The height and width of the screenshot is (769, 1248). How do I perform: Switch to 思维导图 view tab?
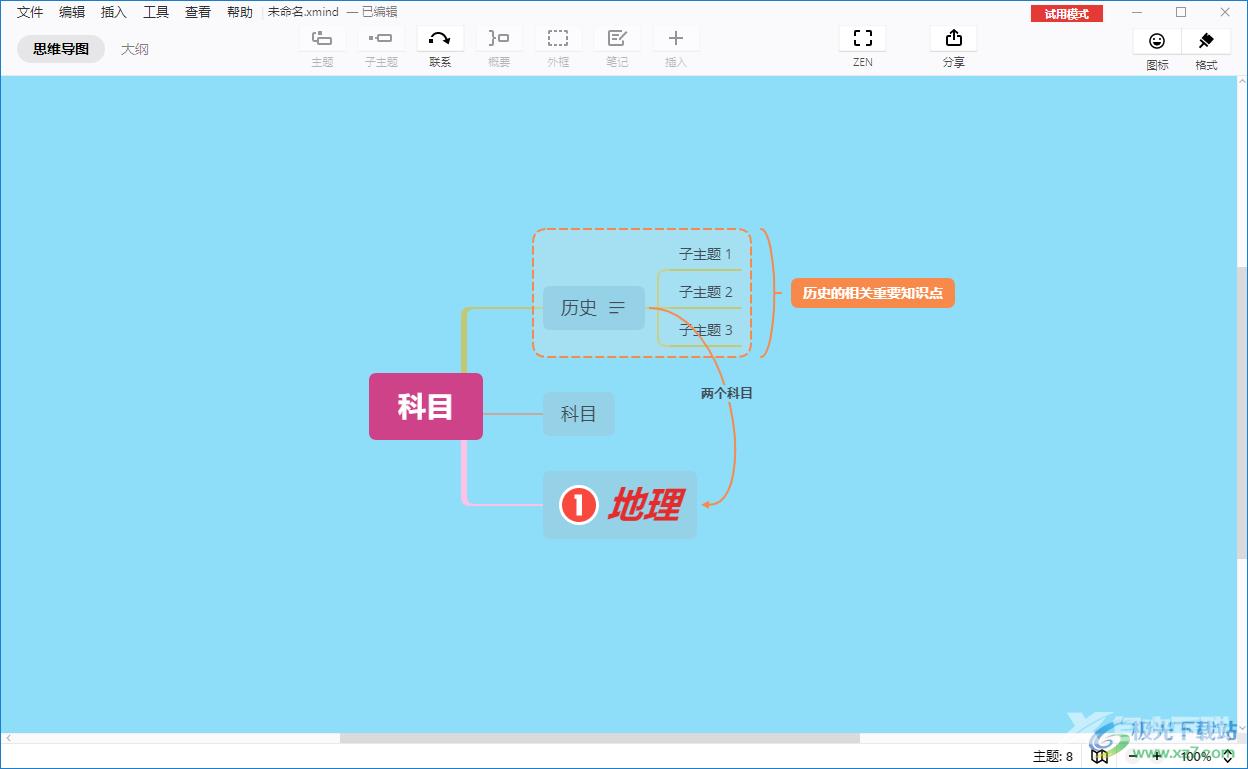61,48
